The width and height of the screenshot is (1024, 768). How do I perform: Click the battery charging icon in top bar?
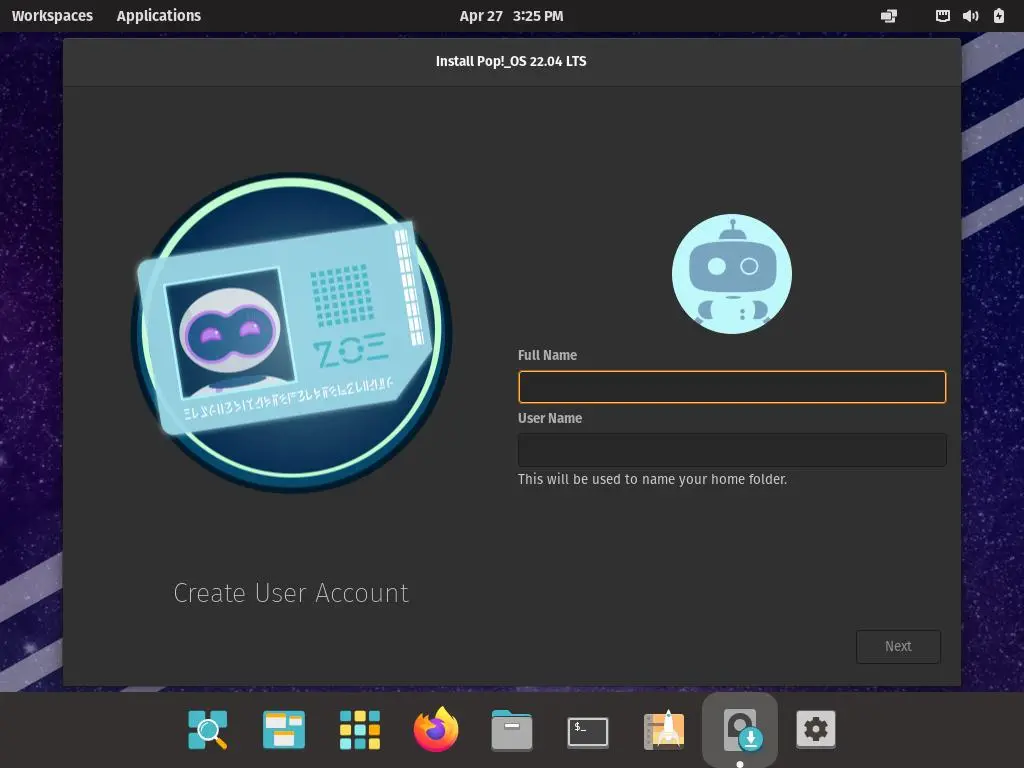pos(999,16)
